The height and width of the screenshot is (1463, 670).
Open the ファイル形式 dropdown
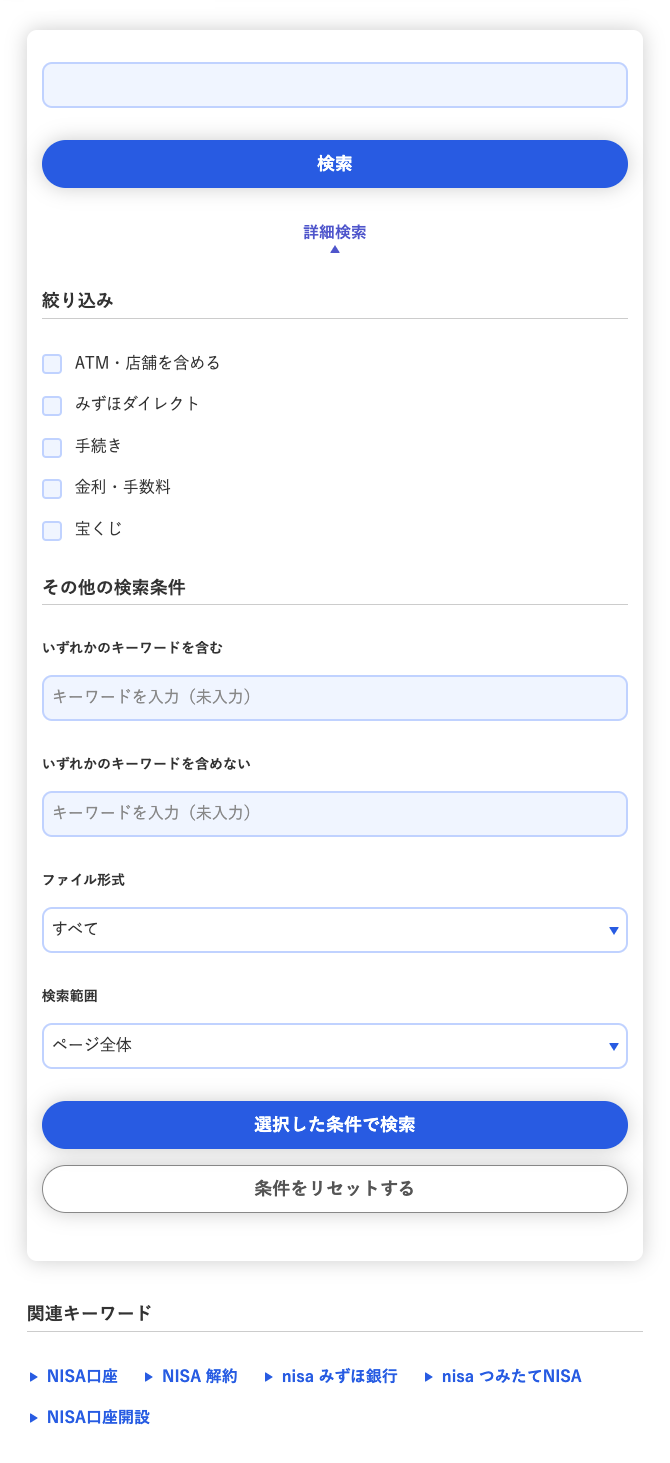coord(334,929)
